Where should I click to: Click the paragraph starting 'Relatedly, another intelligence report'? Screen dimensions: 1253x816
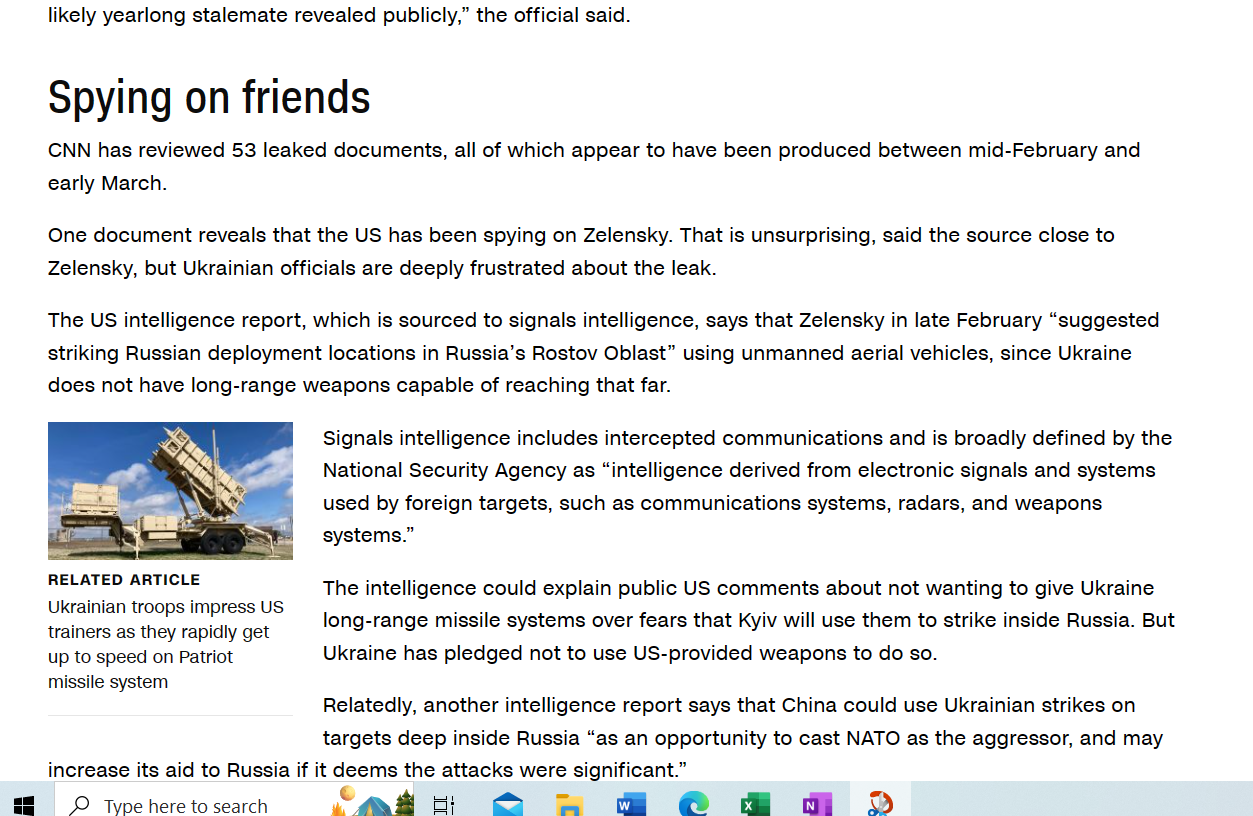(606, 738)
